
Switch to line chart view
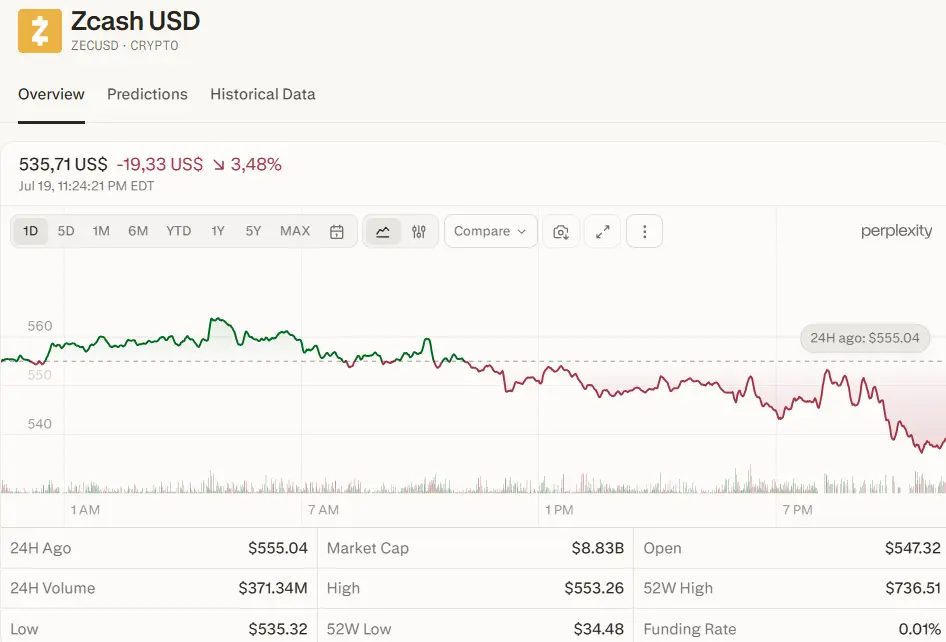pyautogui.click(x=383, y=232)
